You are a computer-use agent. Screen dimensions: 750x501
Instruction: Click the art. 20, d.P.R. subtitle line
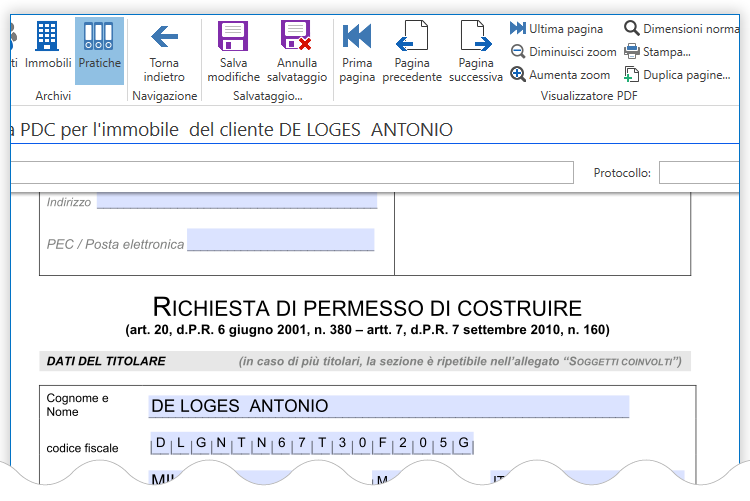tap(367, 330)
